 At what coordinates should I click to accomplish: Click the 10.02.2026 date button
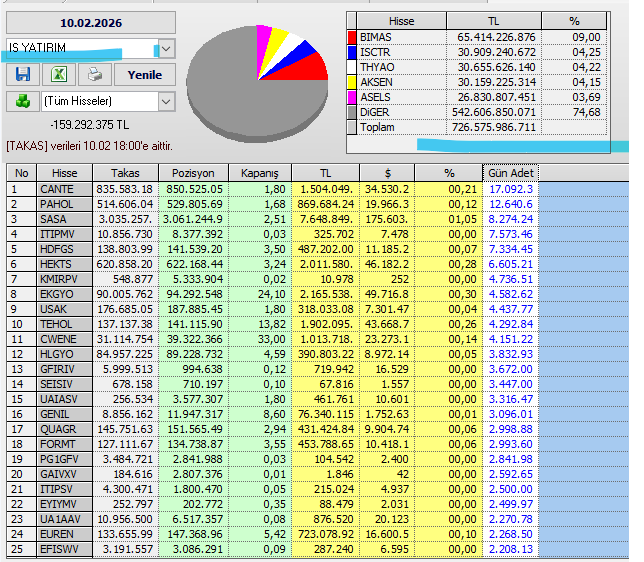tap(91, 23)
